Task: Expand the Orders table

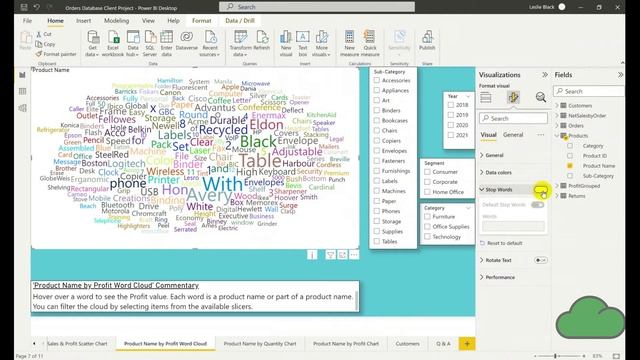Action: [x=557, y=125]
